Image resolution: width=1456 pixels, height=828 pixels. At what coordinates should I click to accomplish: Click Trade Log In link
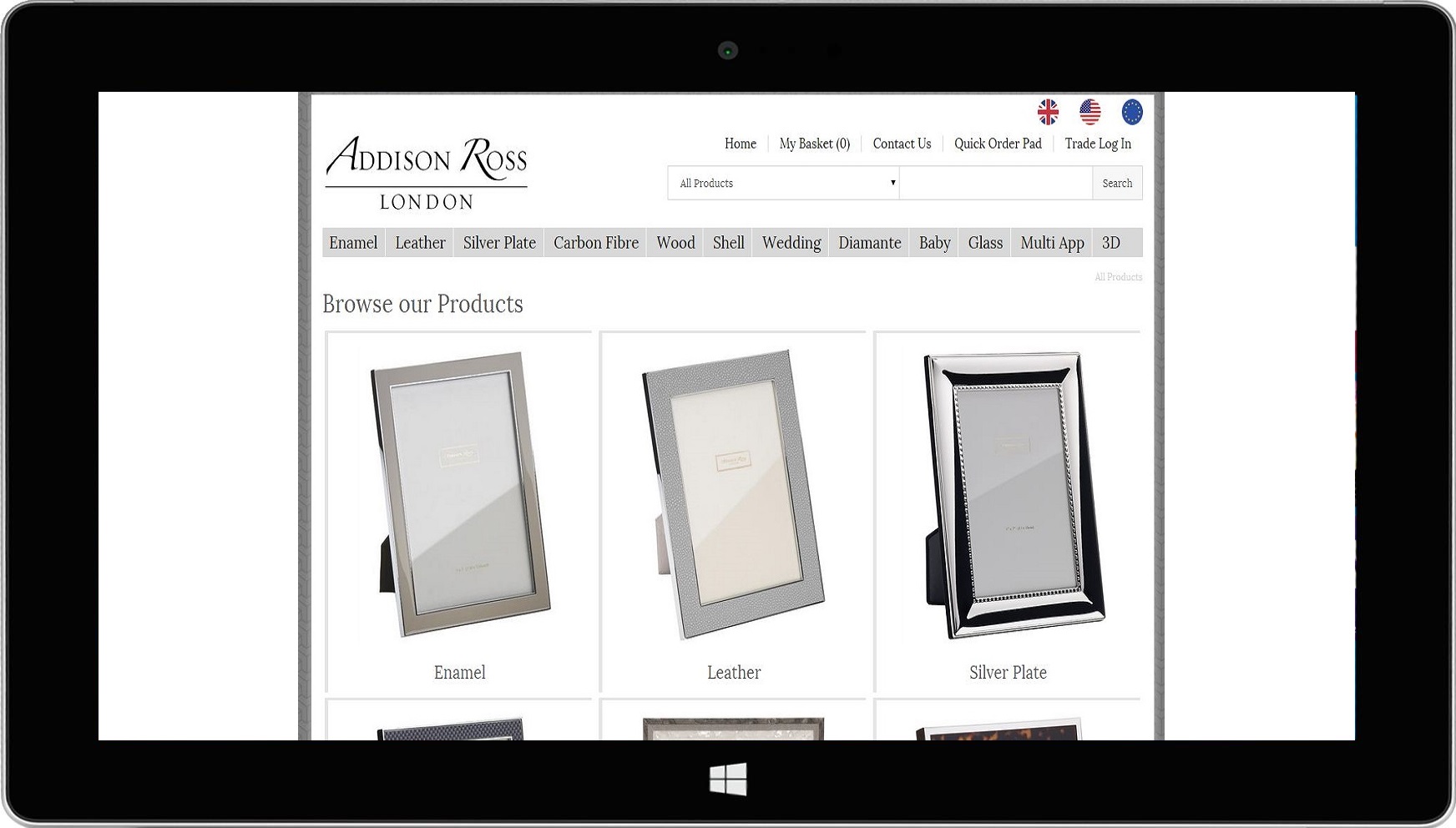point(1098,144)
